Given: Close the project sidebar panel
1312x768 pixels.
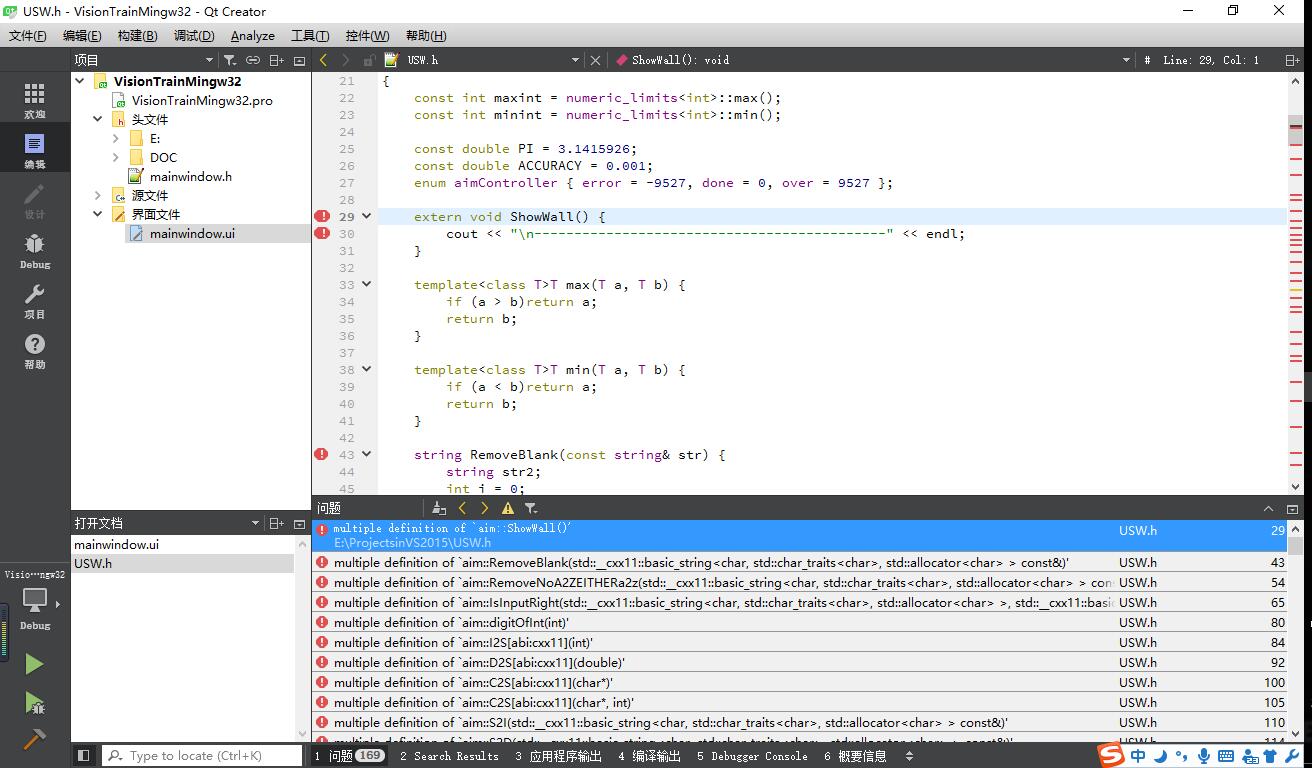Looking at the screenshot, I should tap(299, 60).
